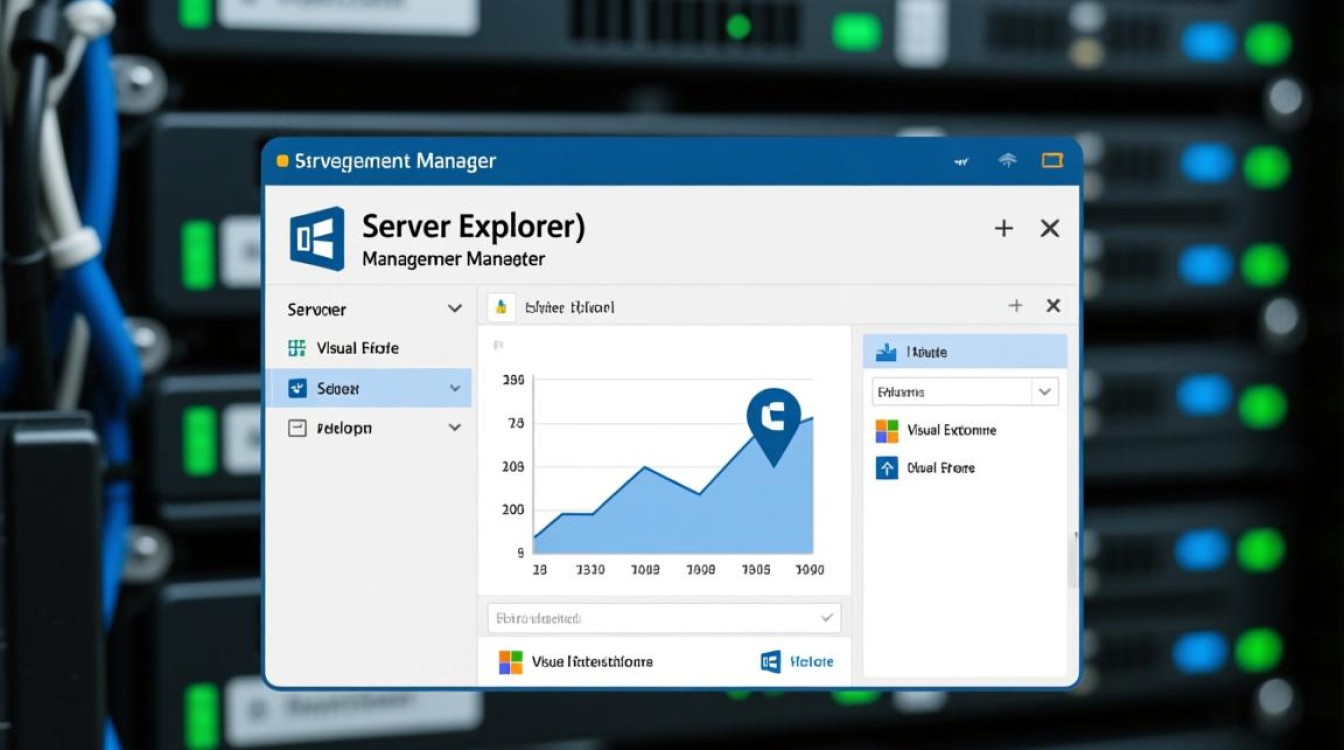1344x750 pixels.
Task: Click the plus button beside Server Explorer title
Action: [1004, 229]
